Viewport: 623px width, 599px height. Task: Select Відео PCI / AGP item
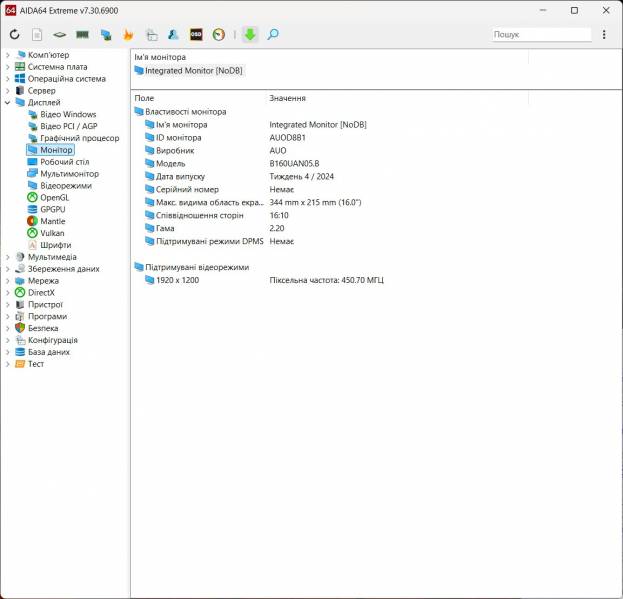click(x=62, y=126)
